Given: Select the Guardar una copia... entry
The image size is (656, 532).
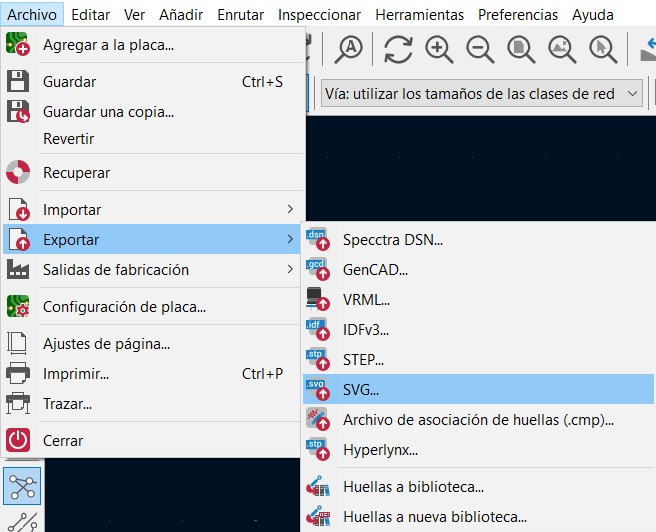Looking at the screenshot, I should (152, 112).
